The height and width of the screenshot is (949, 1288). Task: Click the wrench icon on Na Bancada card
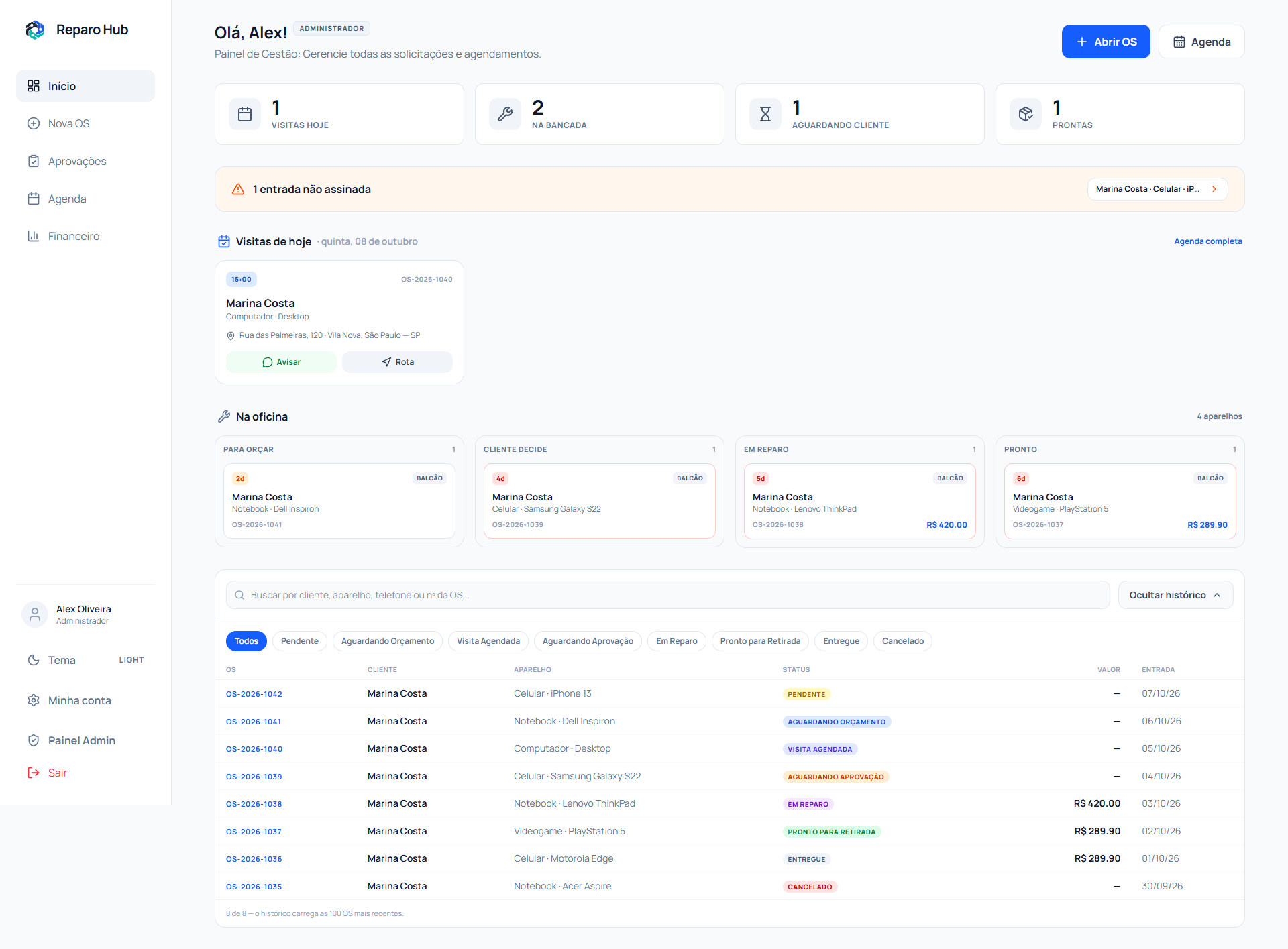pos(505,114)
